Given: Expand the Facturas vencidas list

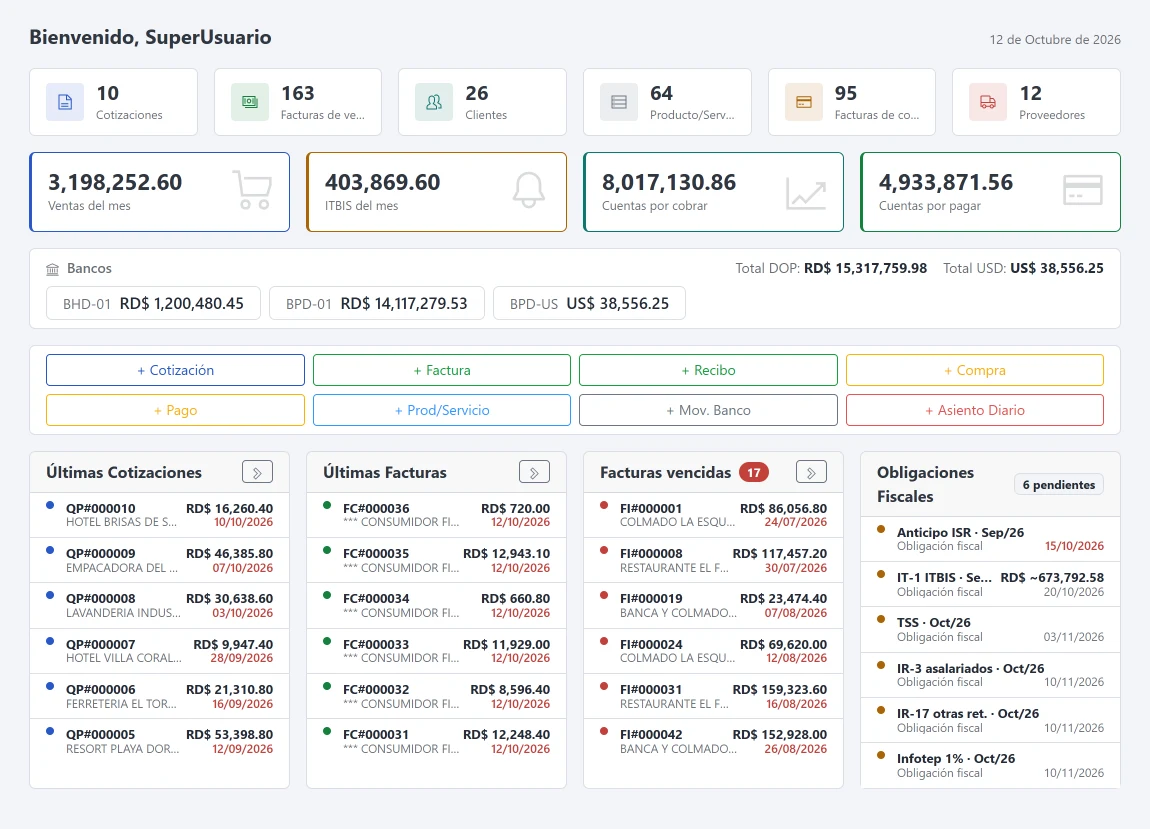Looking at the screenshot, I should (811, 472).
